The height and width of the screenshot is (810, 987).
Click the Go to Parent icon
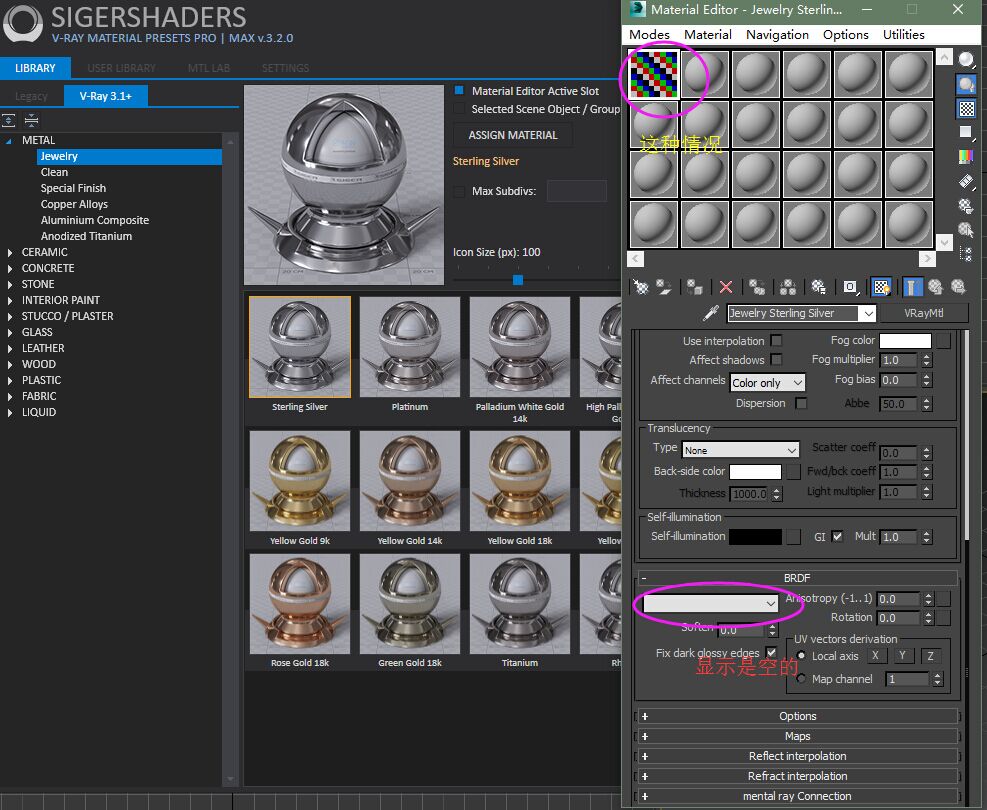tap(935, 287)
